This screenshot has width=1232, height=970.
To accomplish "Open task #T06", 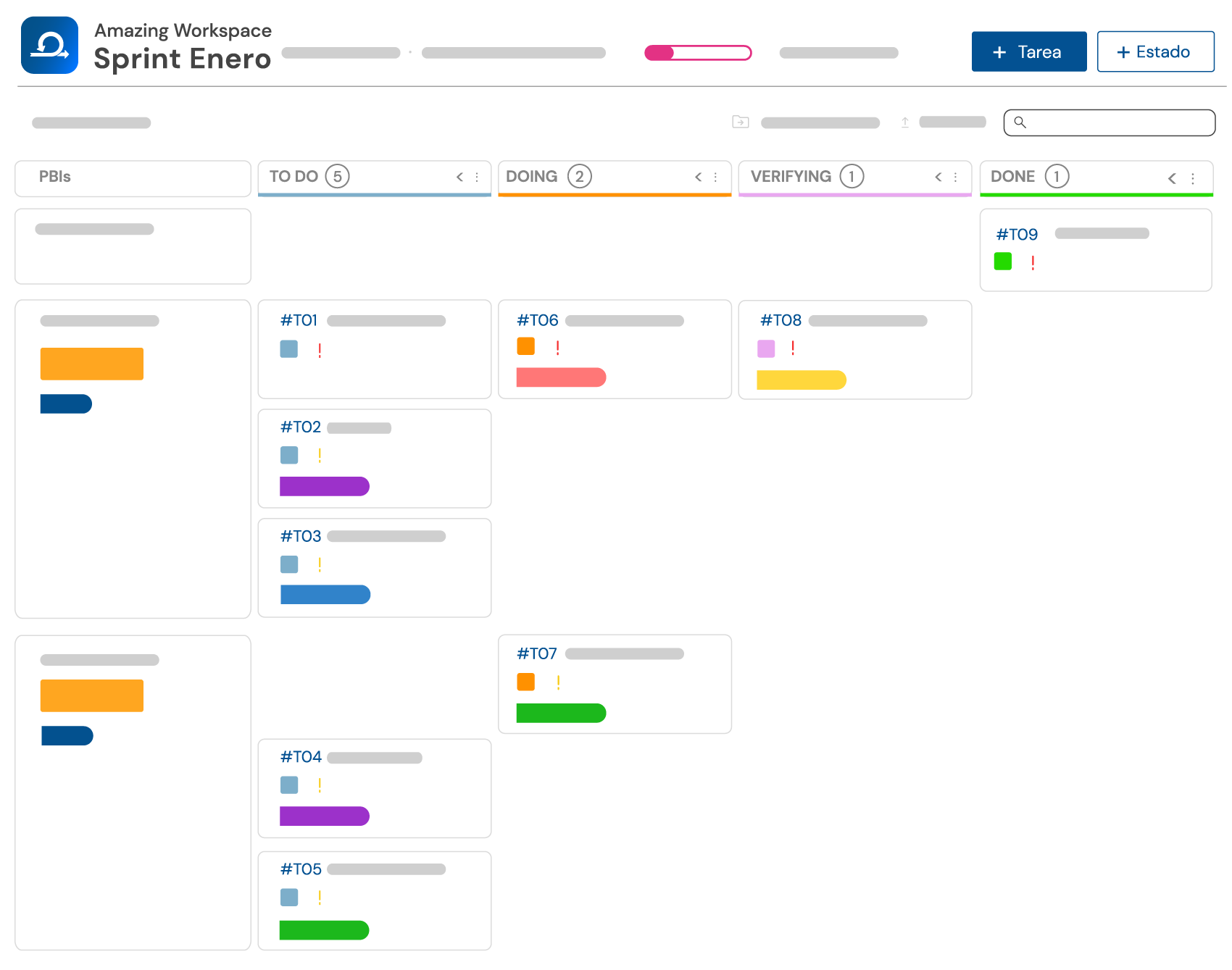I will (615, 349).
